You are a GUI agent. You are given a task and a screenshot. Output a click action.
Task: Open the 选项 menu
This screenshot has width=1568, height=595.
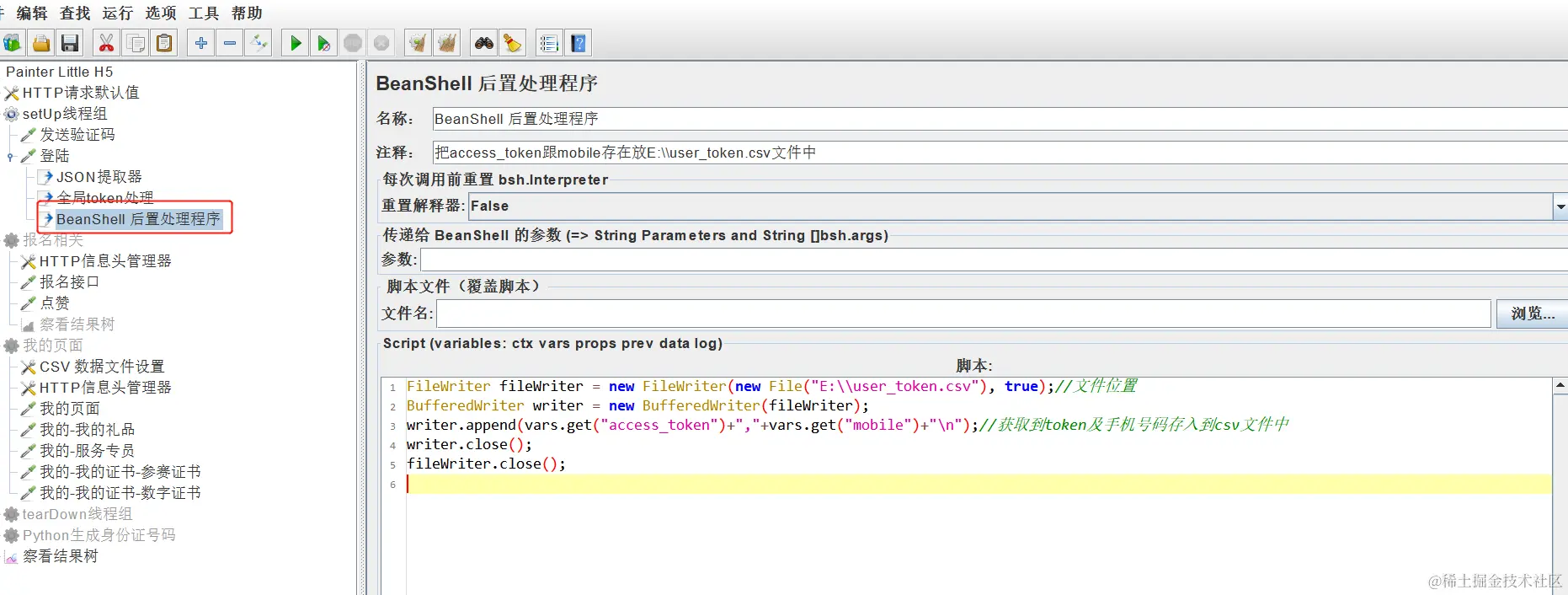[161, 13]
